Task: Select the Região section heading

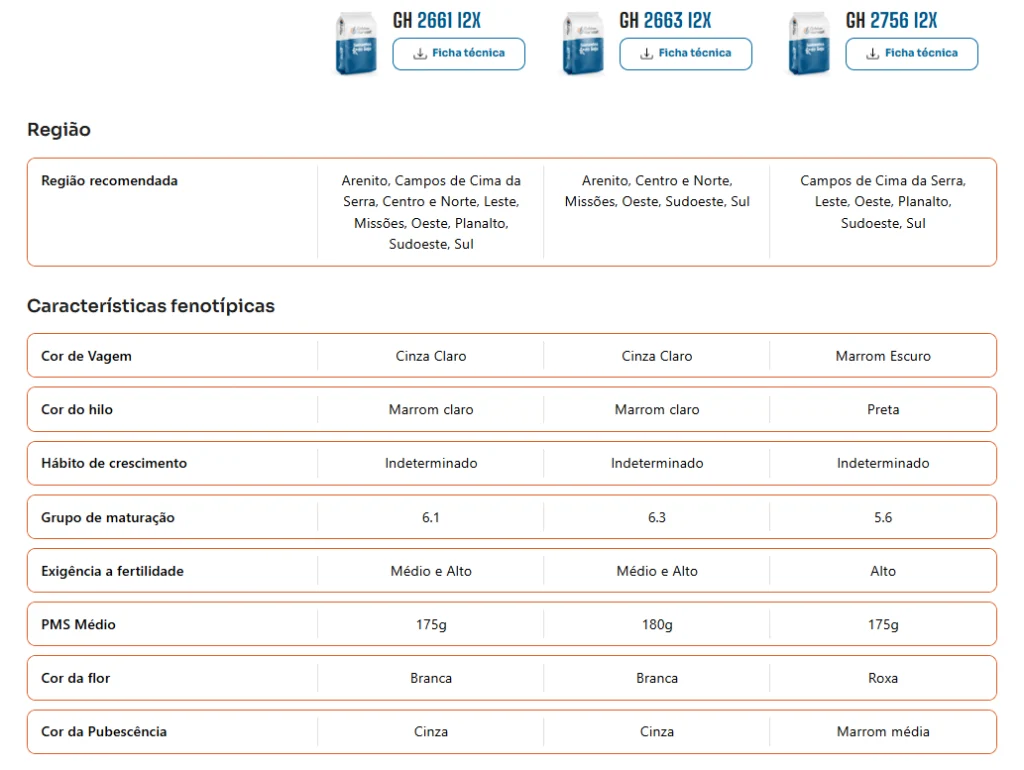Action: coord(59,129)
